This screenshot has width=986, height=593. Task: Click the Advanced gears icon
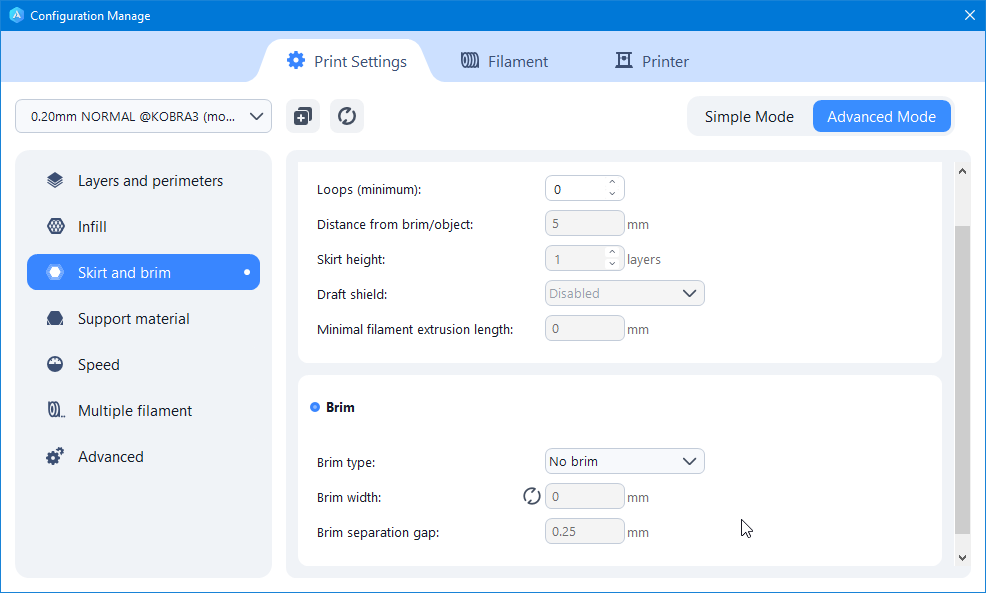click(x=55, y=456)
